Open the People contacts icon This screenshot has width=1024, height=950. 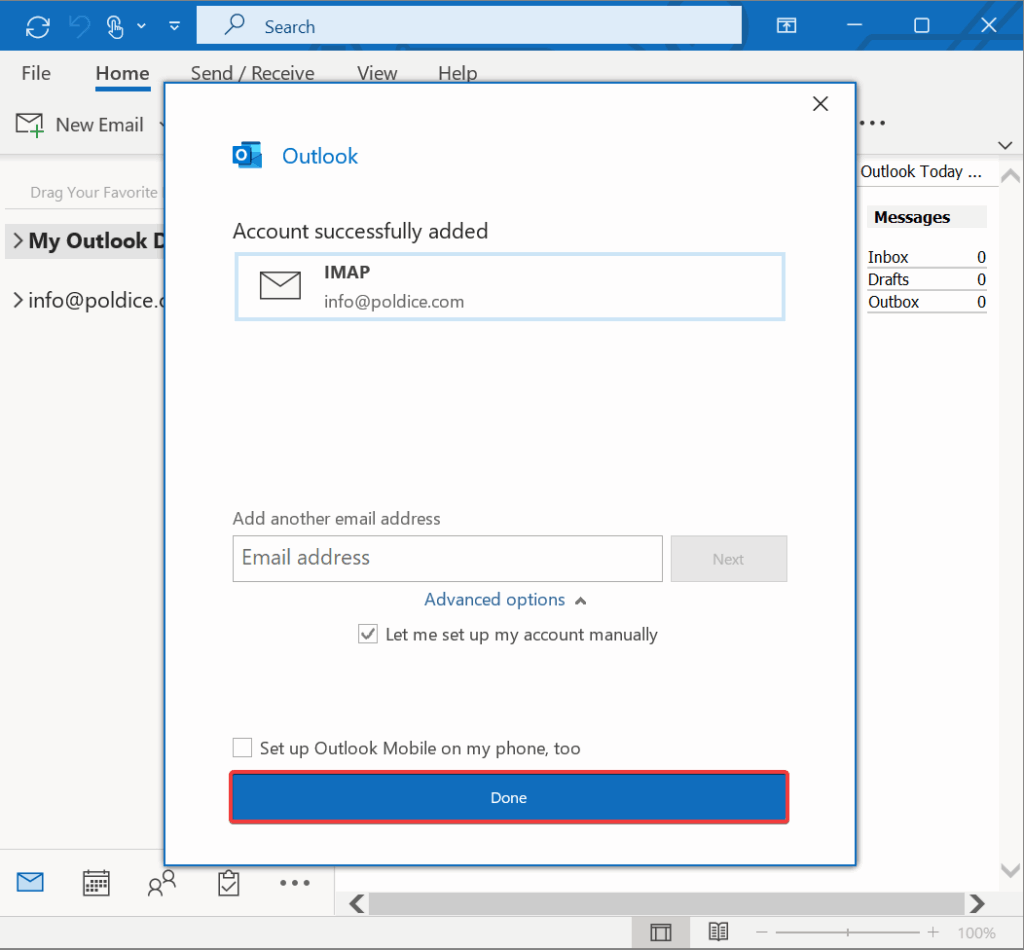(x=161, y=882)
